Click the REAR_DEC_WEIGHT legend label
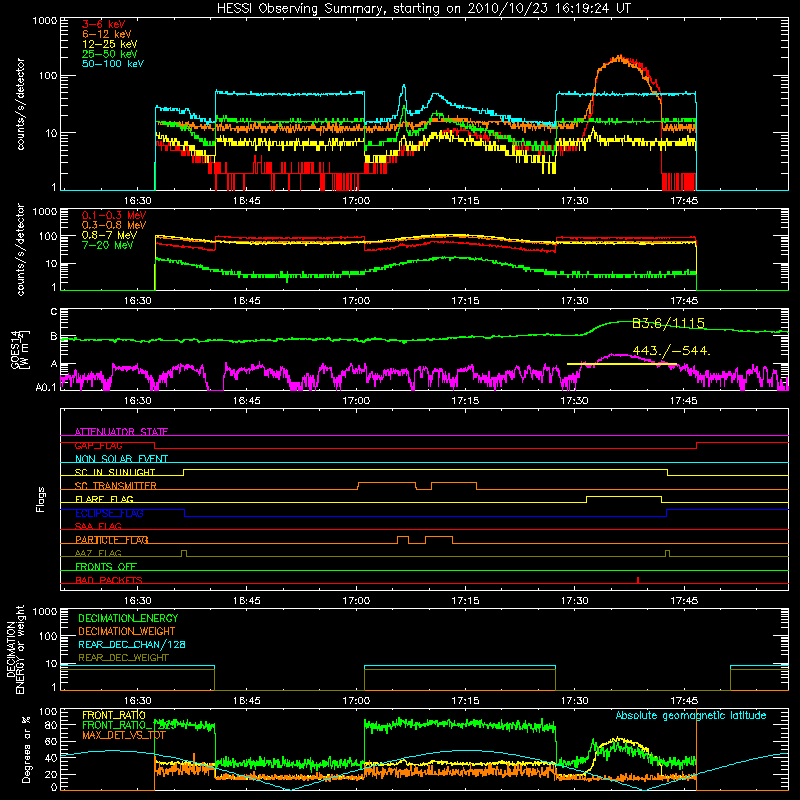800x800 pixels. (x=123, y=658)
